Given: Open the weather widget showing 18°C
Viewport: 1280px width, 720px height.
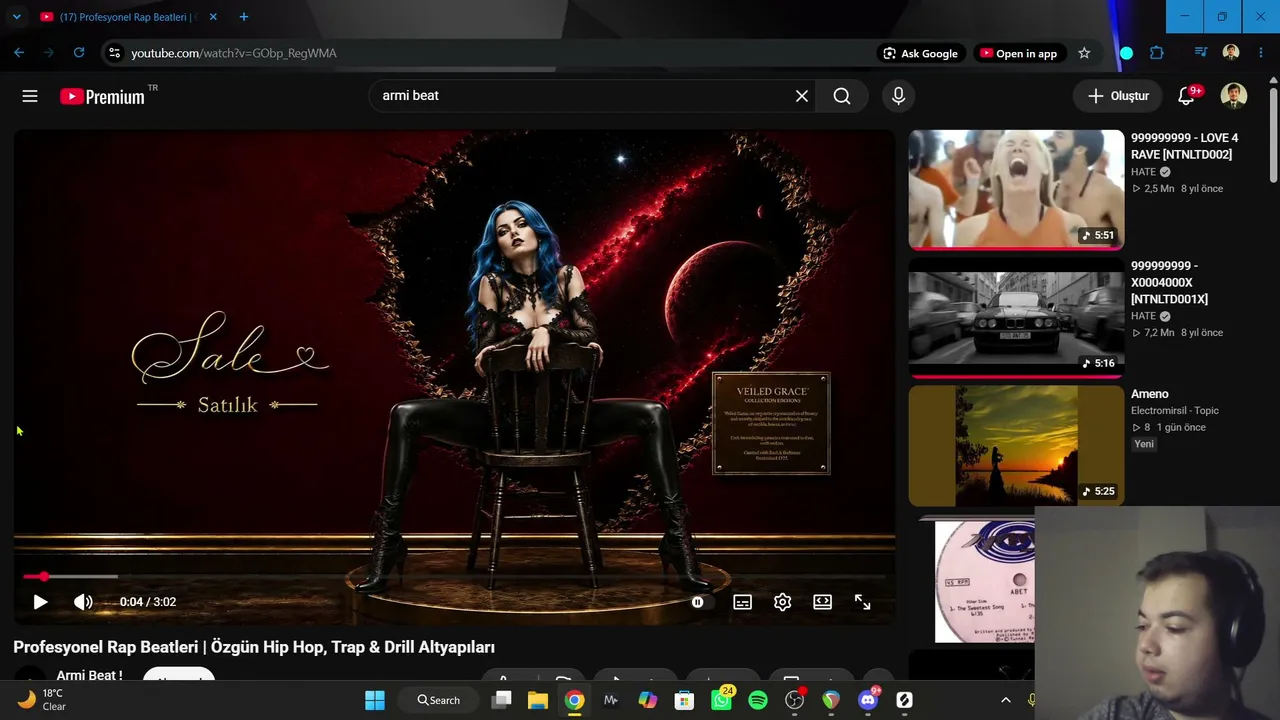Looking at the screenshot, I should point(42,700).
